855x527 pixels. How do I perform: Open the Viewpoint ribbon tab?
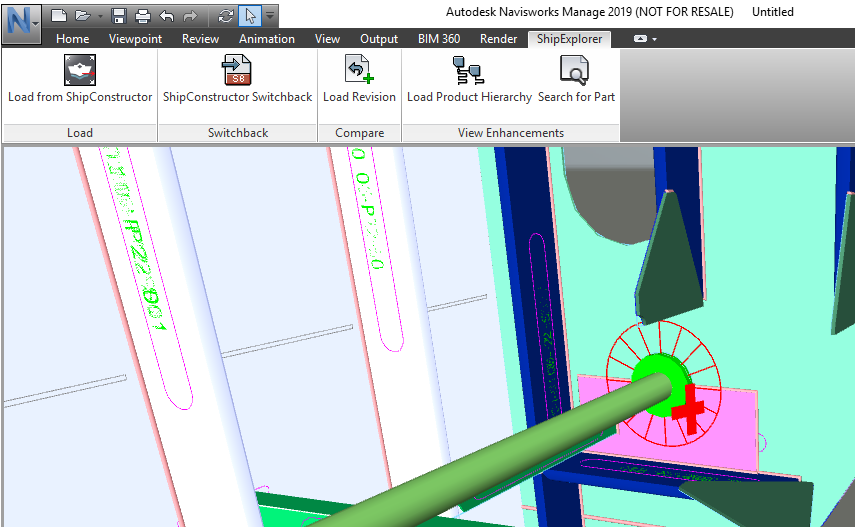click(135, 39)
